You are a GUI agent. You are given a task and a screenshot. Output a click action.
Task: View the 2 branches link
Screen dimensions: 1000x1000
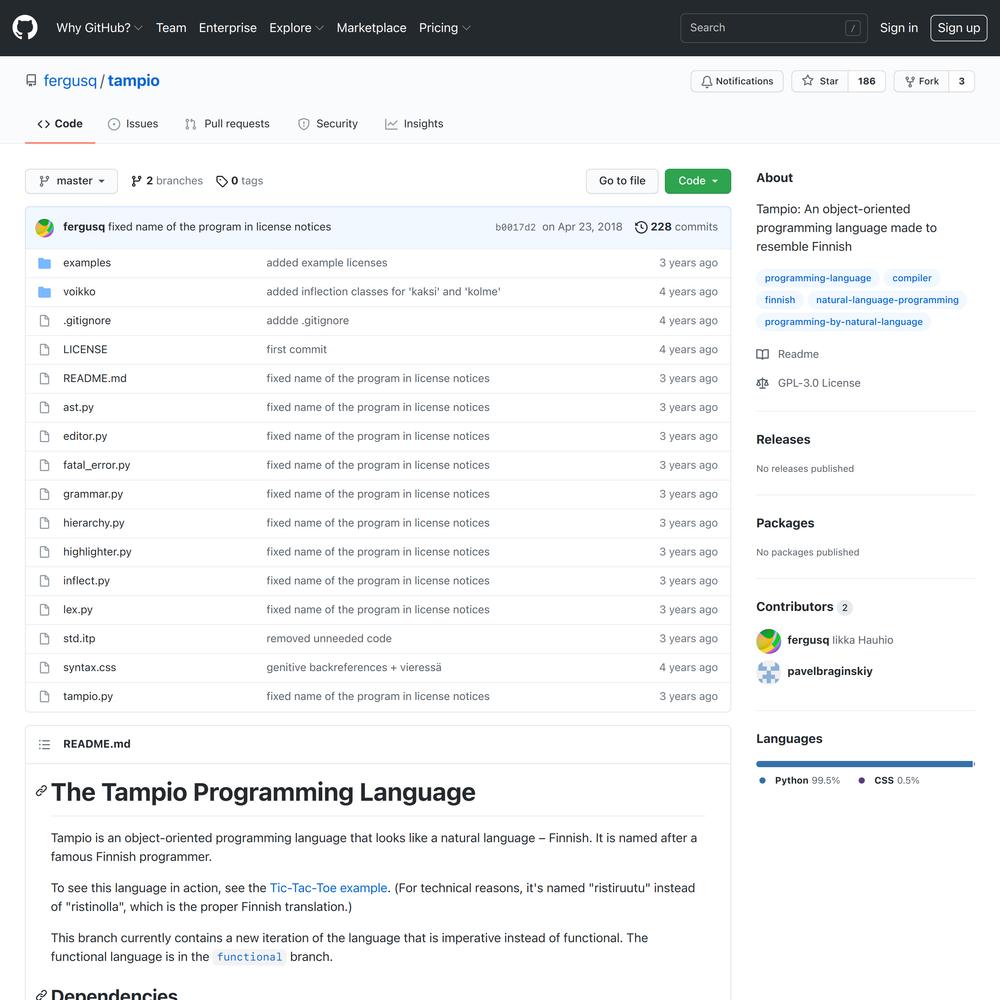tap(166, 181)
